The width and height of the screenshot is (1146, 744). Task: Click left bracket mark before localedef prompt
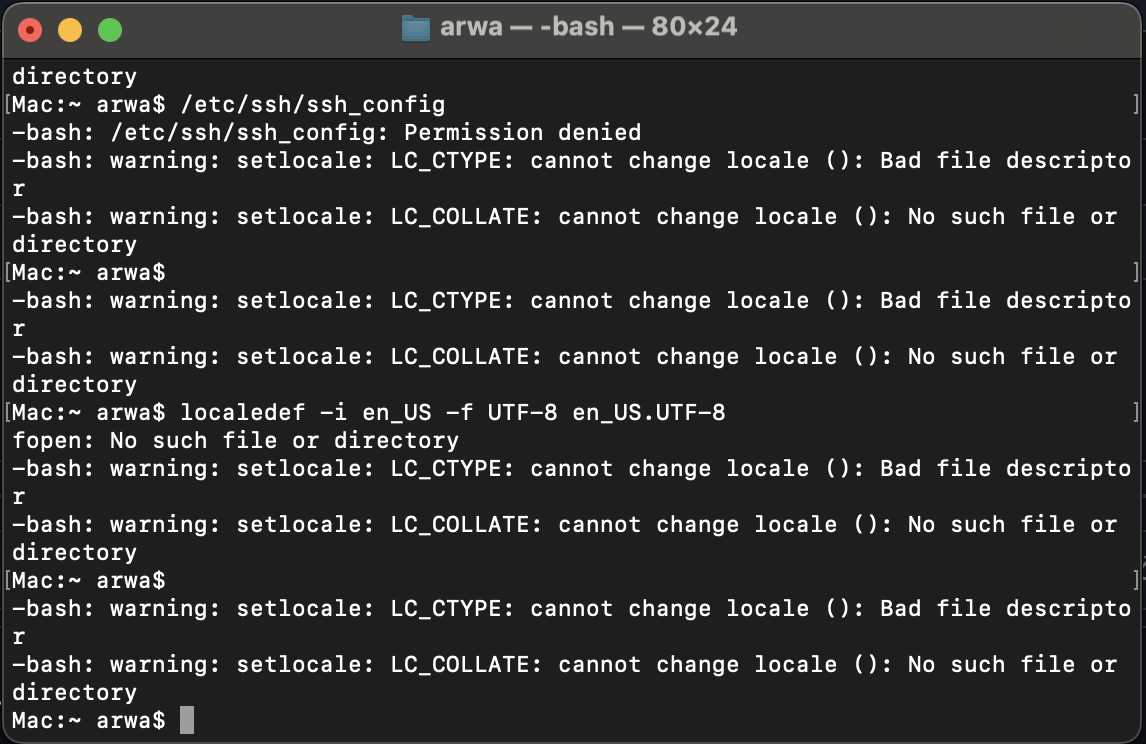[x=8, y=412]
